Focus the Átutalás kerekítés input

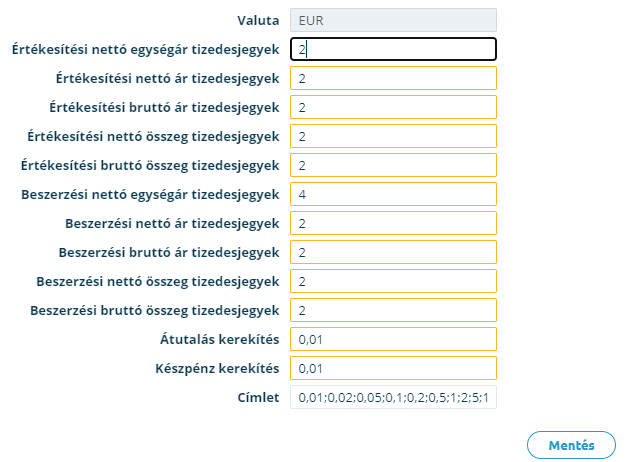pyautogui.click(x=393, y=339)
